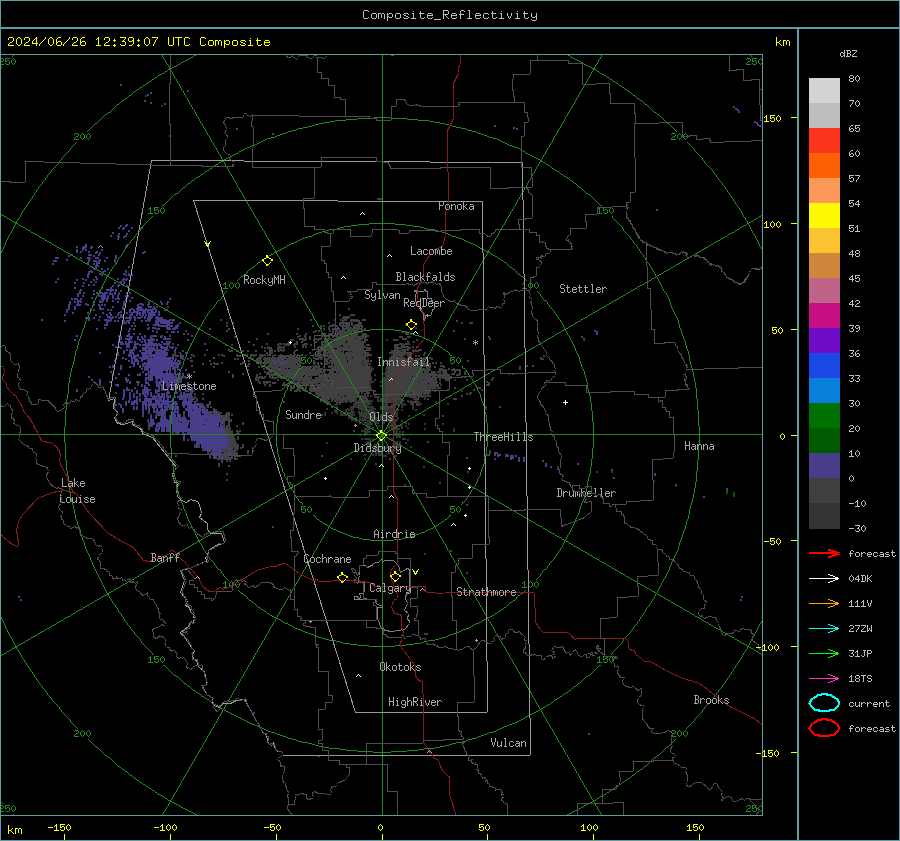Click the white 04DK arrow icon

coord(824,578)
